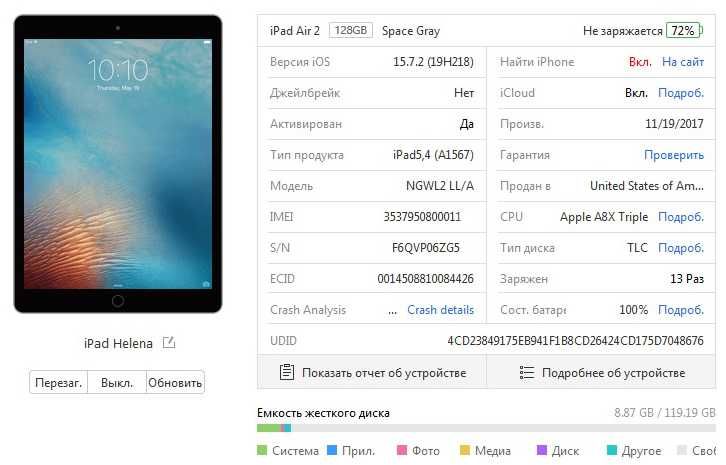Image resolution: width=726 pixels, height=465 pixels.
Task: Click the purple Диск legend swatch
Action: click(x=542, y=450)
